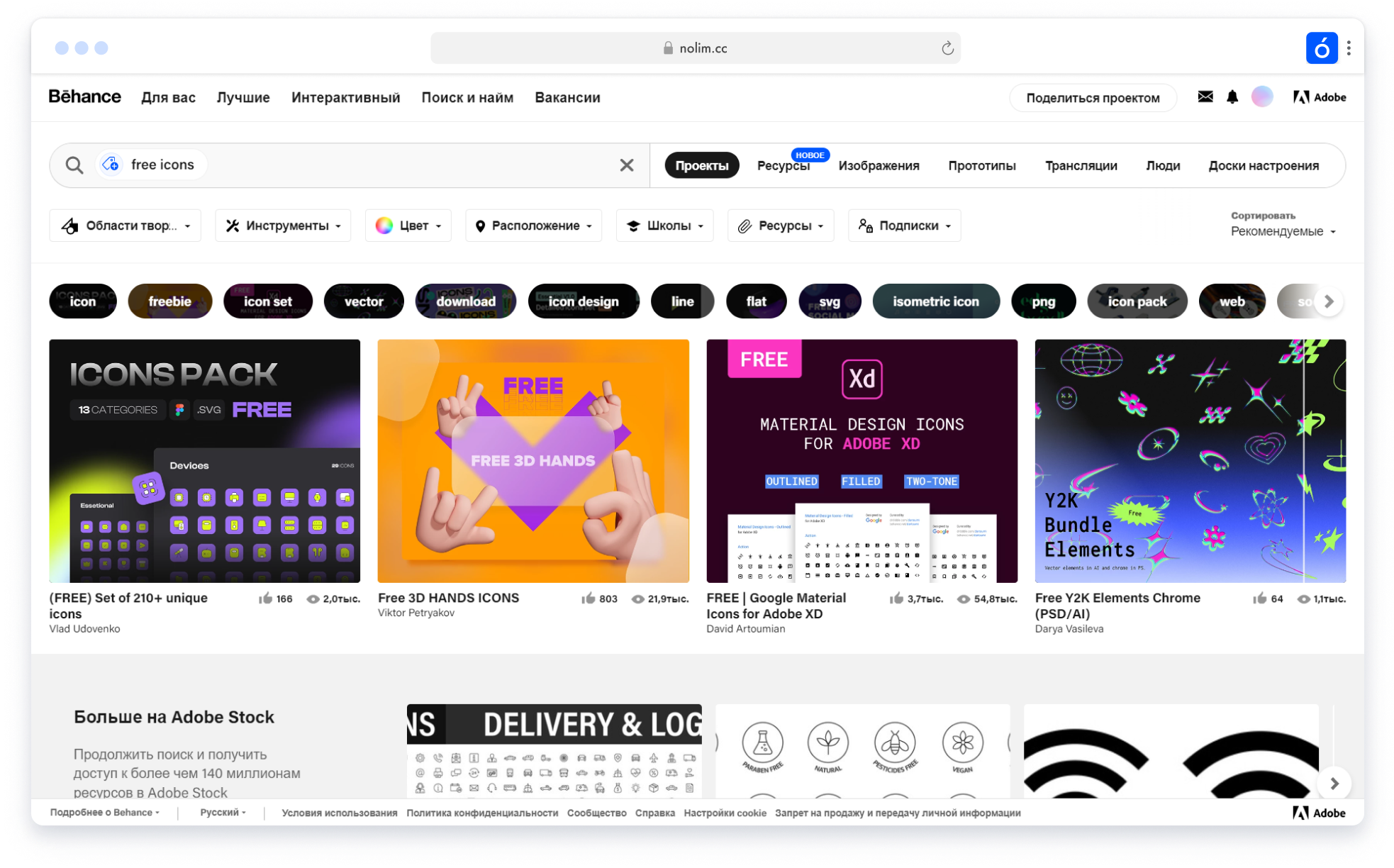Switch to the Прототипы tab

point(982,165)
